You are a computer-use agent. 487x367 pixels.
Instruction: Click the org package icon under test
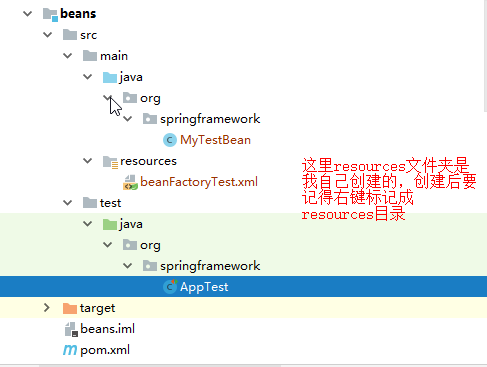130,245
